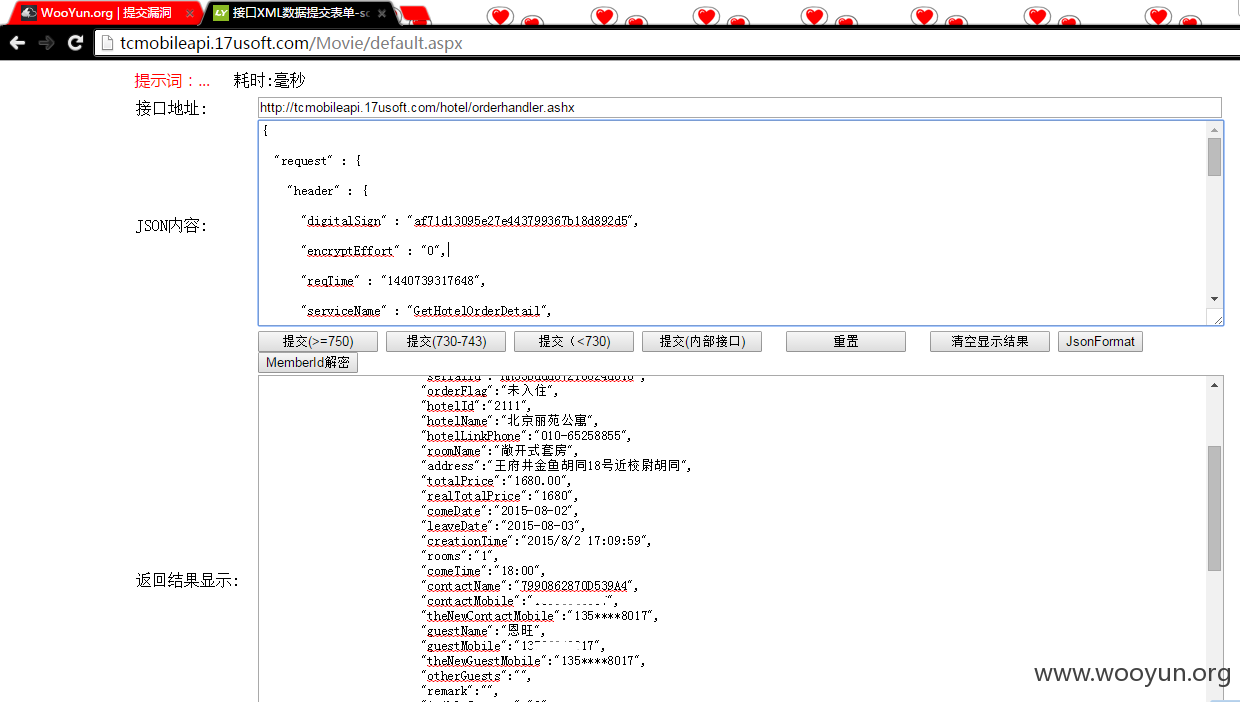Click the browser back arrow
This screenshot has height=702, width=1240.
click(17, 43)
